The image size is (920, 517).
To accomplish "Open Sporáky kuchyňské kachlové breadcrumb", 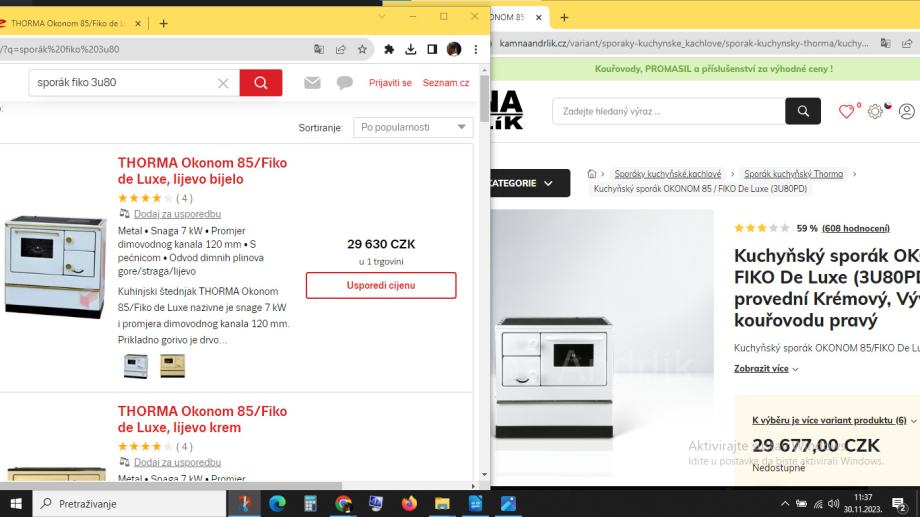I will (668, 174).
